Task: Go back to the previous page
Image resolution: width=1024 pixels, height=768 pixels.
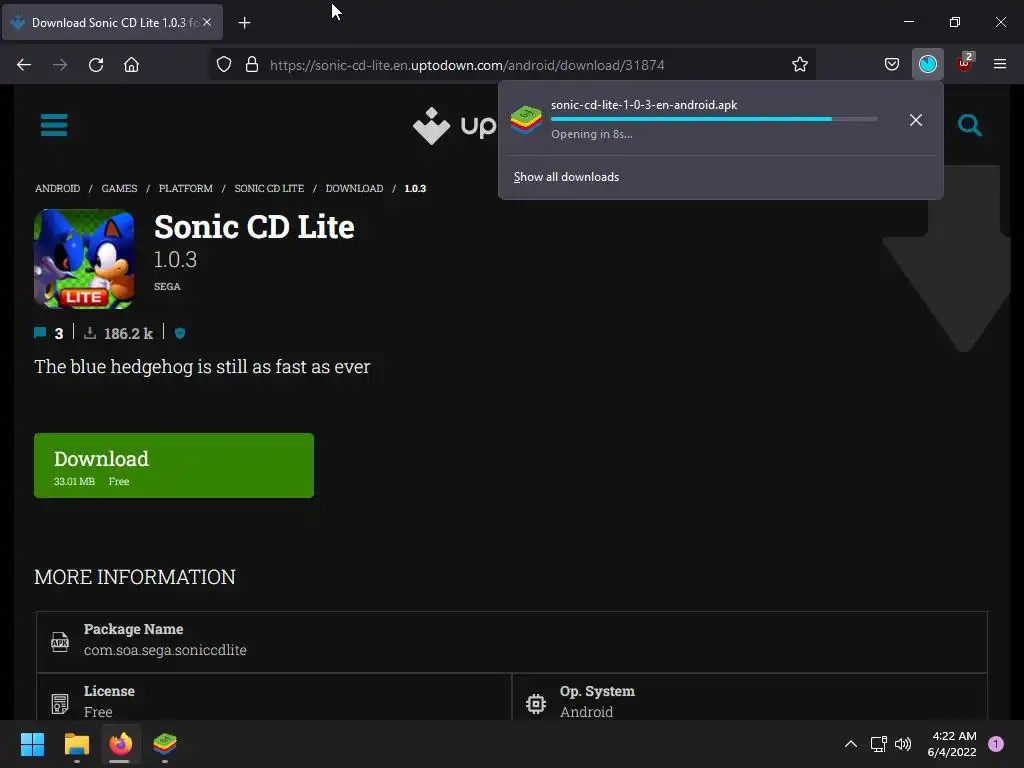Action: point(24,65)
